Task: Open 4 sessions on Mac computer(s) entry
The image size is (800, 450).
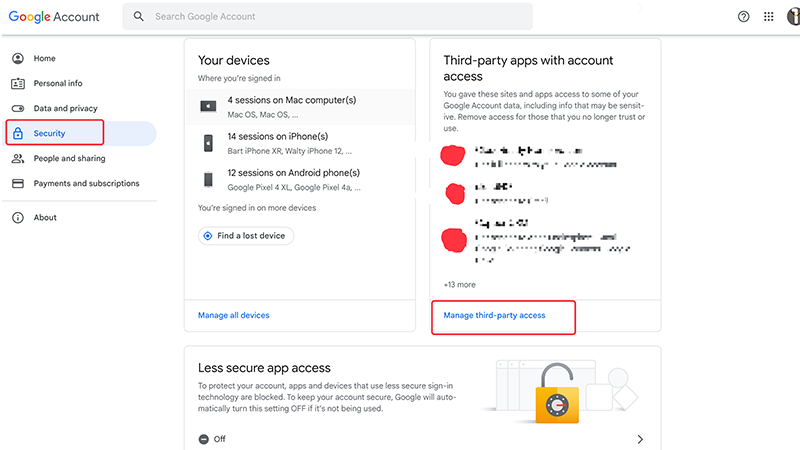Action: click(x=300, y=107)
